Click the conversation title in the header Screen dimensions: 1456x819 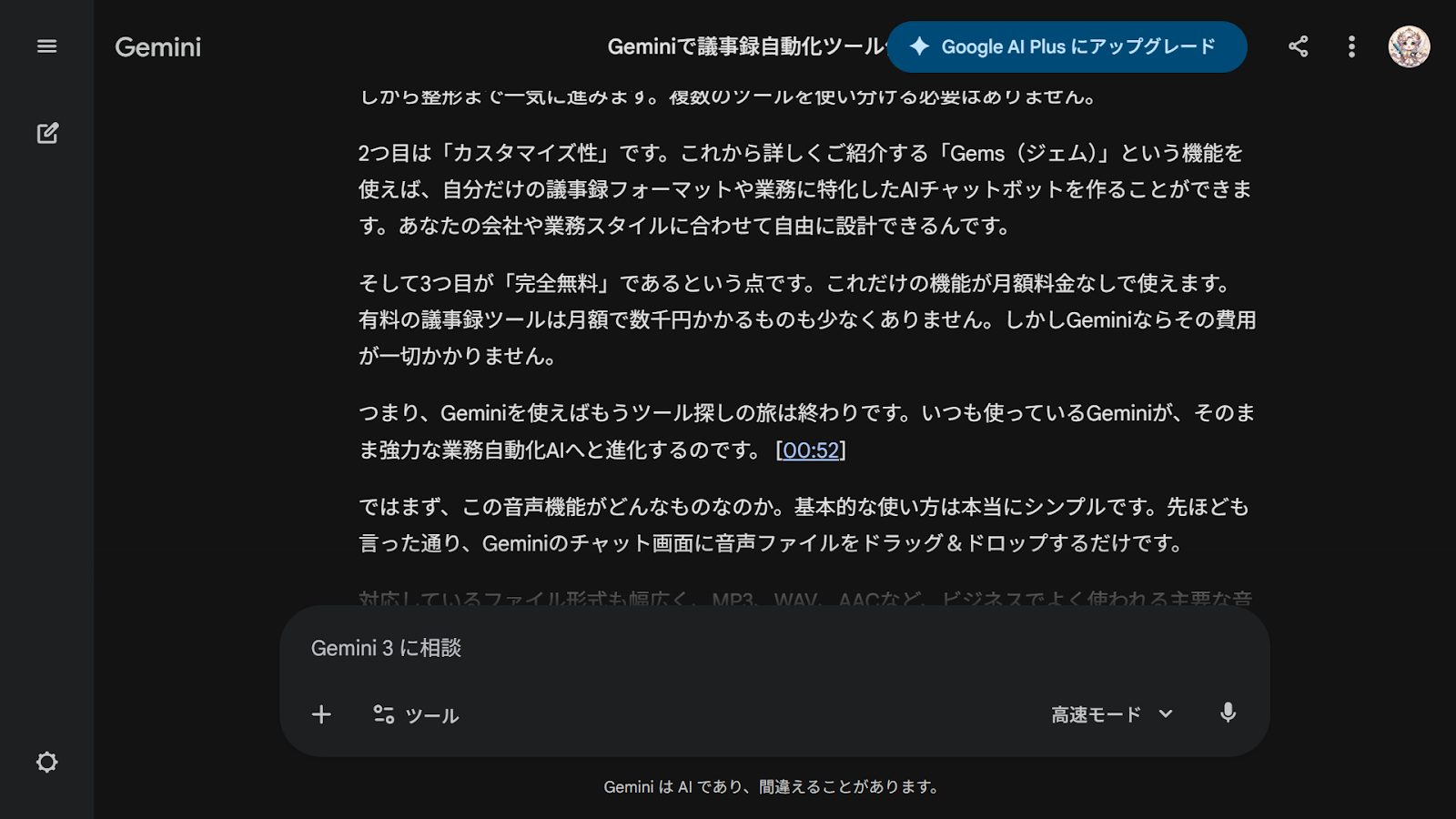pyautogui.click(x=744, y=46)
